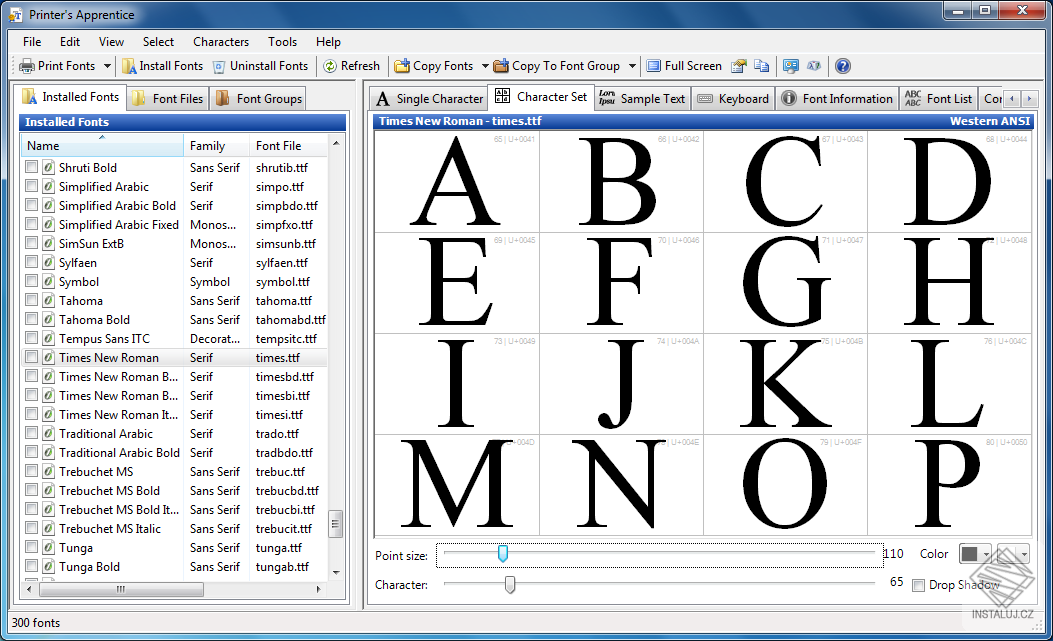Select the Character Set tab
The width and height of the screenshot is (1053, 641).
[x=541, y=97]
